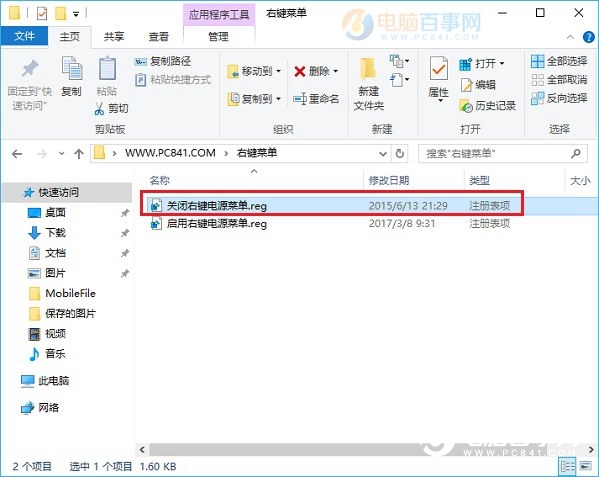Switch to details view icon in status bar

[567, 466]
